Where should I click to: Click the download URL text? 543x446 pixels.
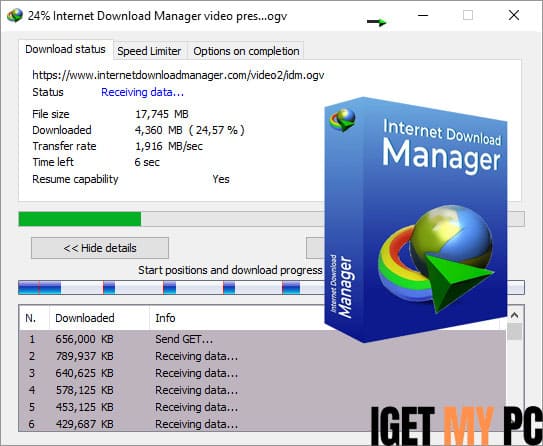178,75
